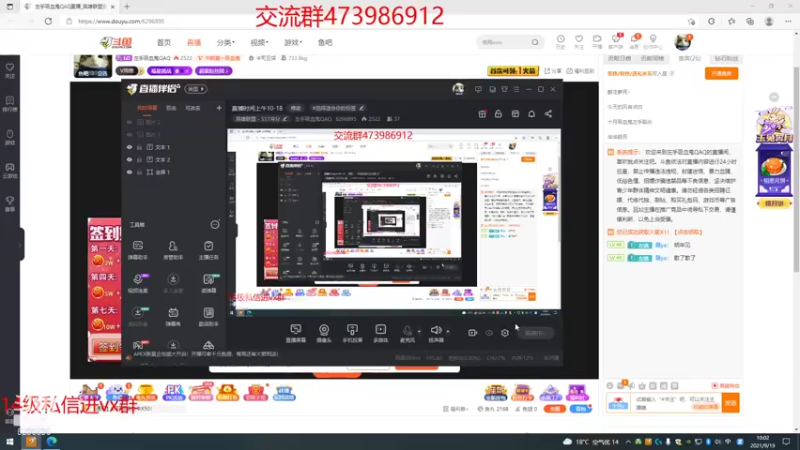Focus the chat message input field
The height and width of the screenshot is (450, 800).
pos(678,403)
